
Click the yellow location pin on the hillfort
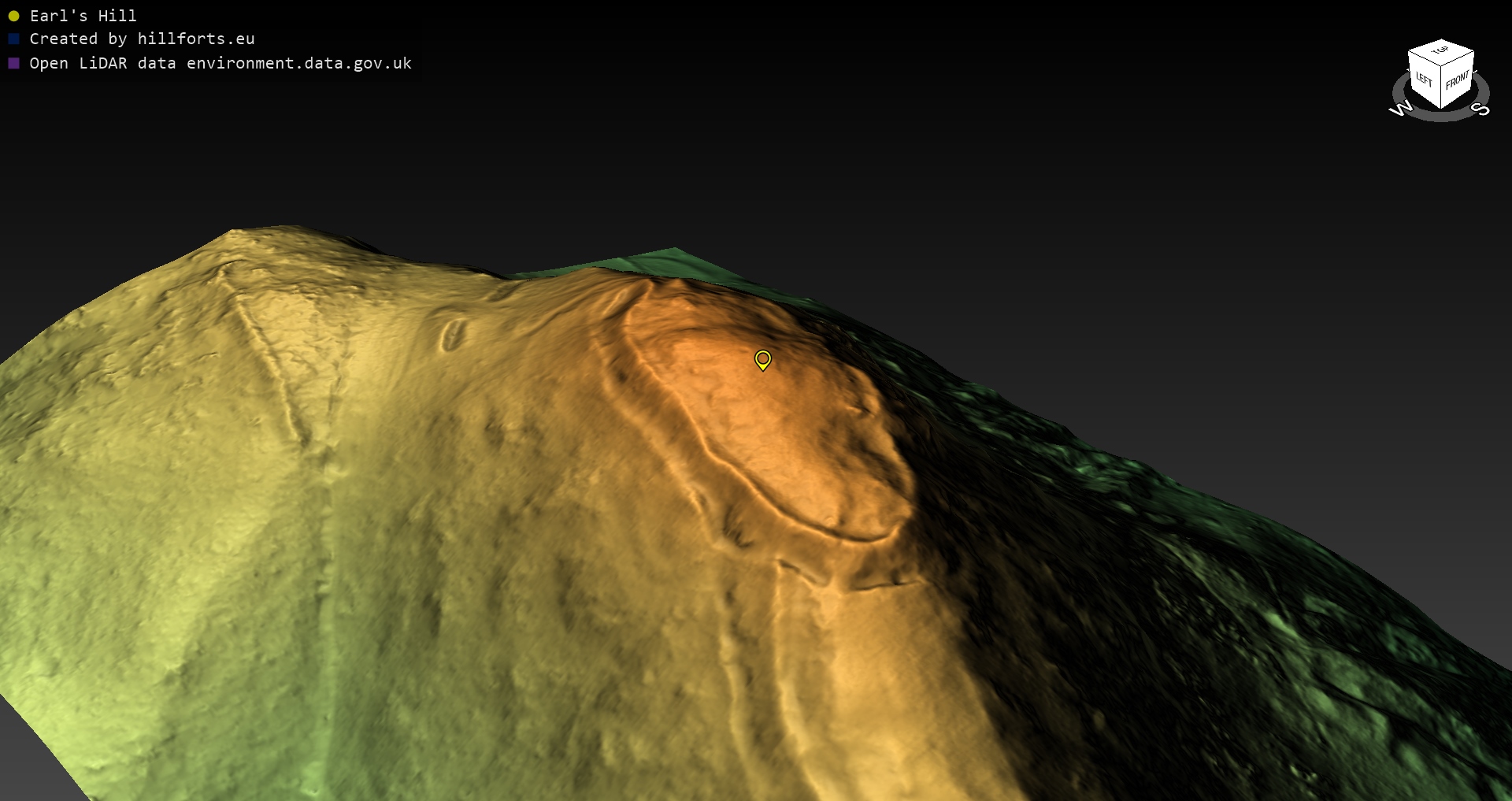762,360
